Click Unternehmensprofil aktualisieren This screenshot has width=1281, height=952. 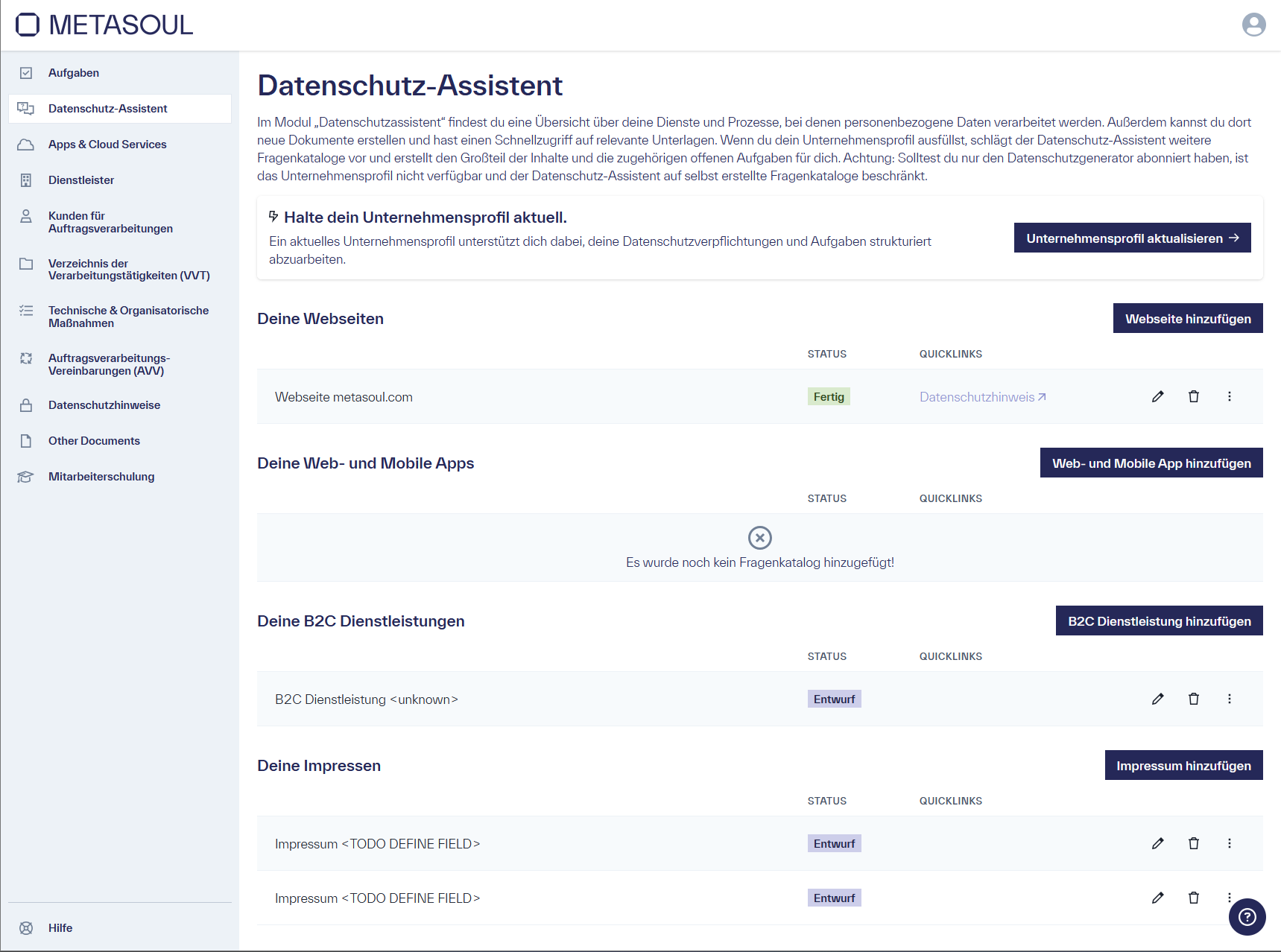pyautogui.click(x=1131, y=238)
